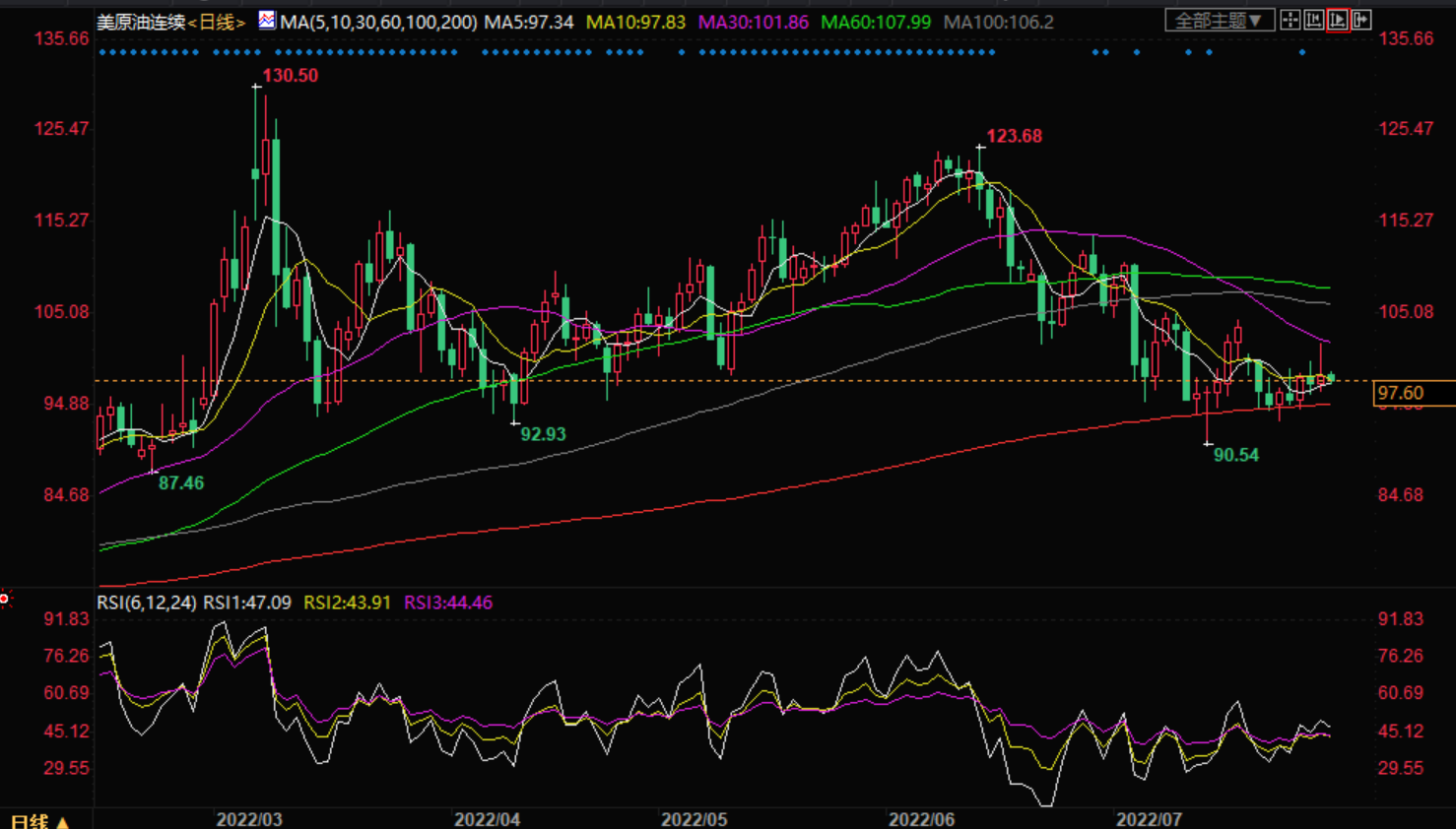Click the current price tag 97.60

click(1401, 394)
